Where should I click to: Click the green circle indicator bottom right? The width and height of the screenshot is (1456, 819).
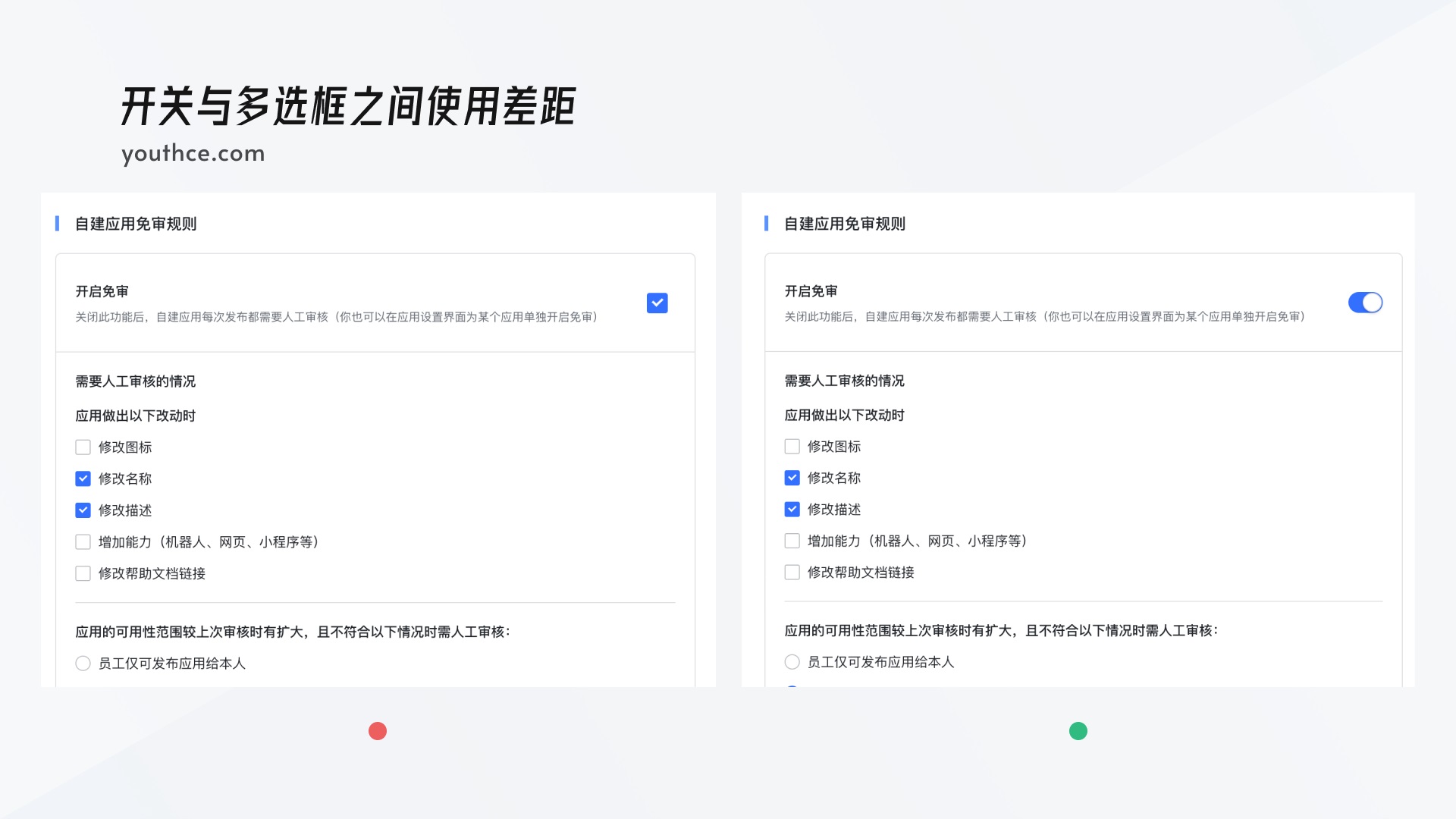(1078, 731)
